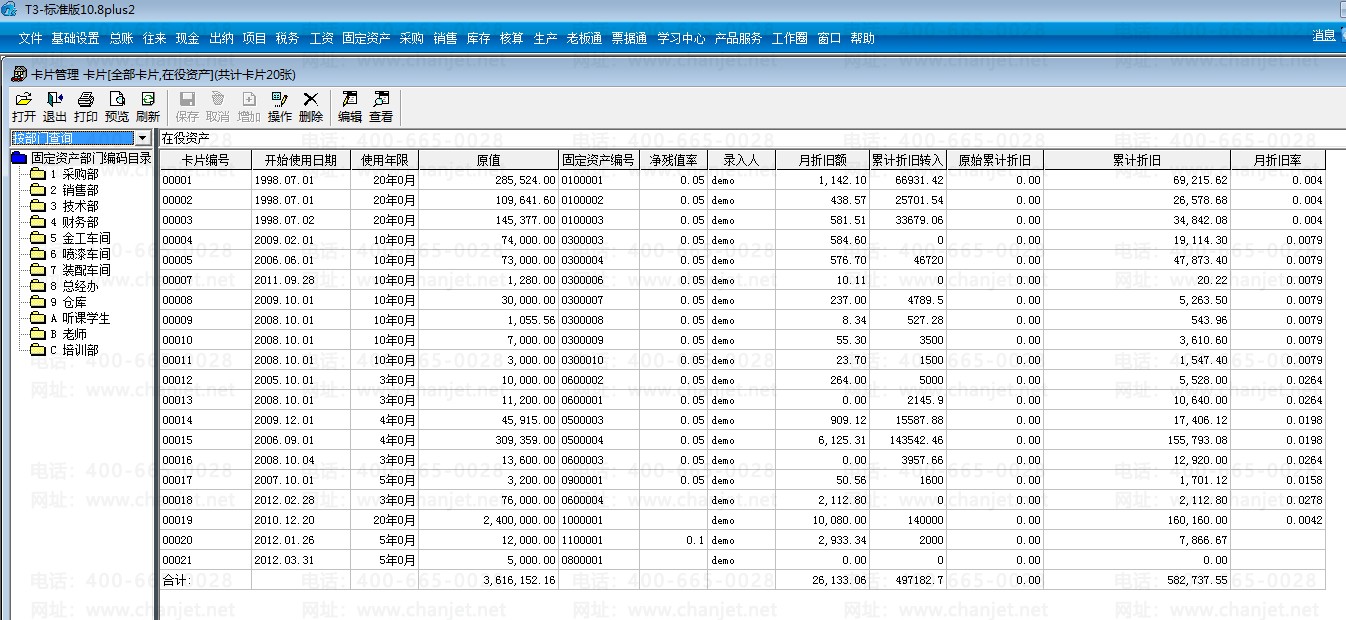Click the 原值 column header
The height and width of the screenshot is (620, 1346).
click(489, 160)
